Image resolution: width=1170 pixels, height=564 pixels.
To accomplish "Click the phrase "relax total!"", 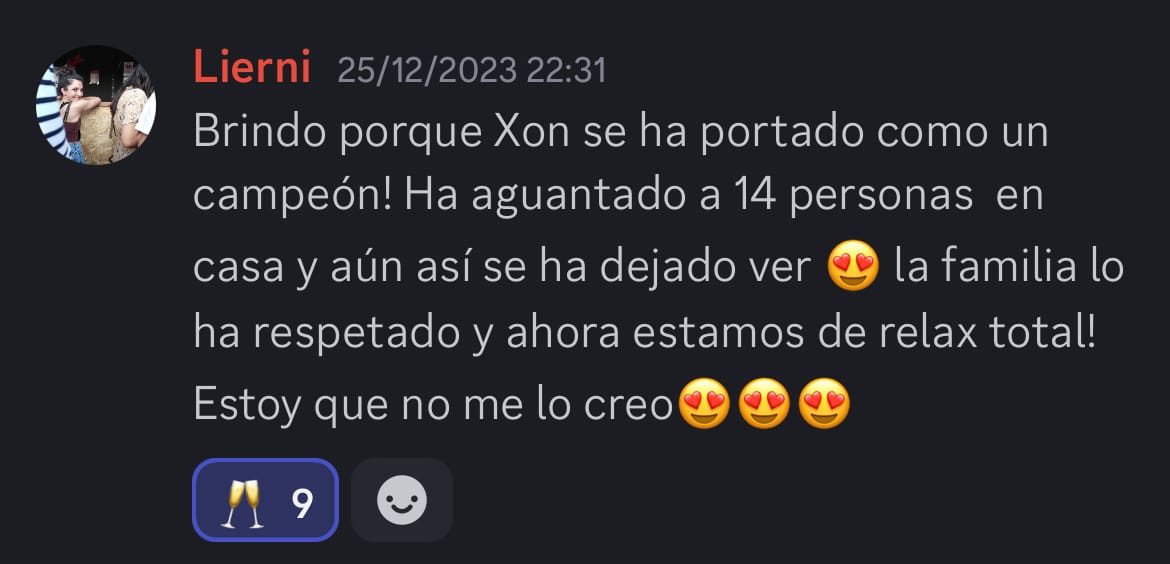I will point(988,333).
